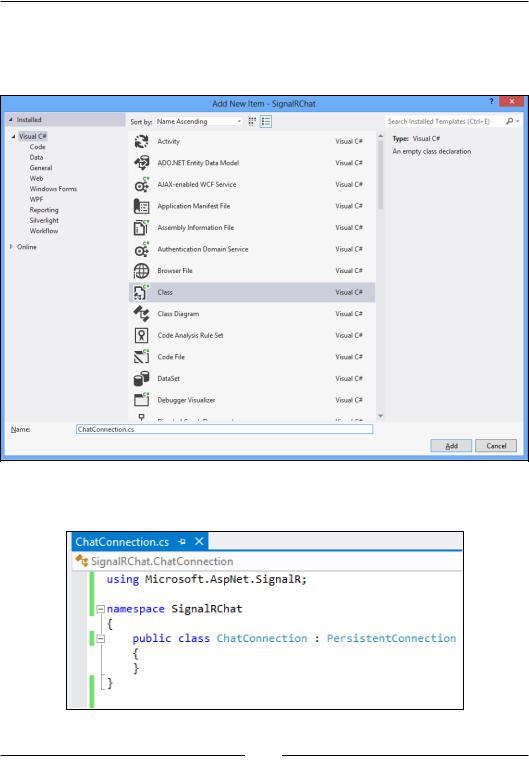
Task: Select the Windows Forms category
Action: (53, 189)
